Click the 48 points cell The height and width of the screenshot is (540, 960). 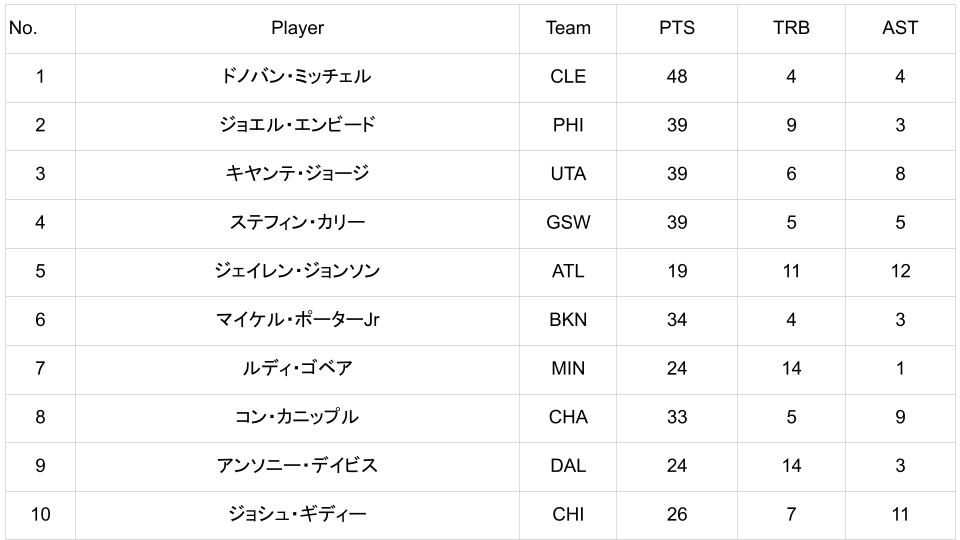pos(677,76)
